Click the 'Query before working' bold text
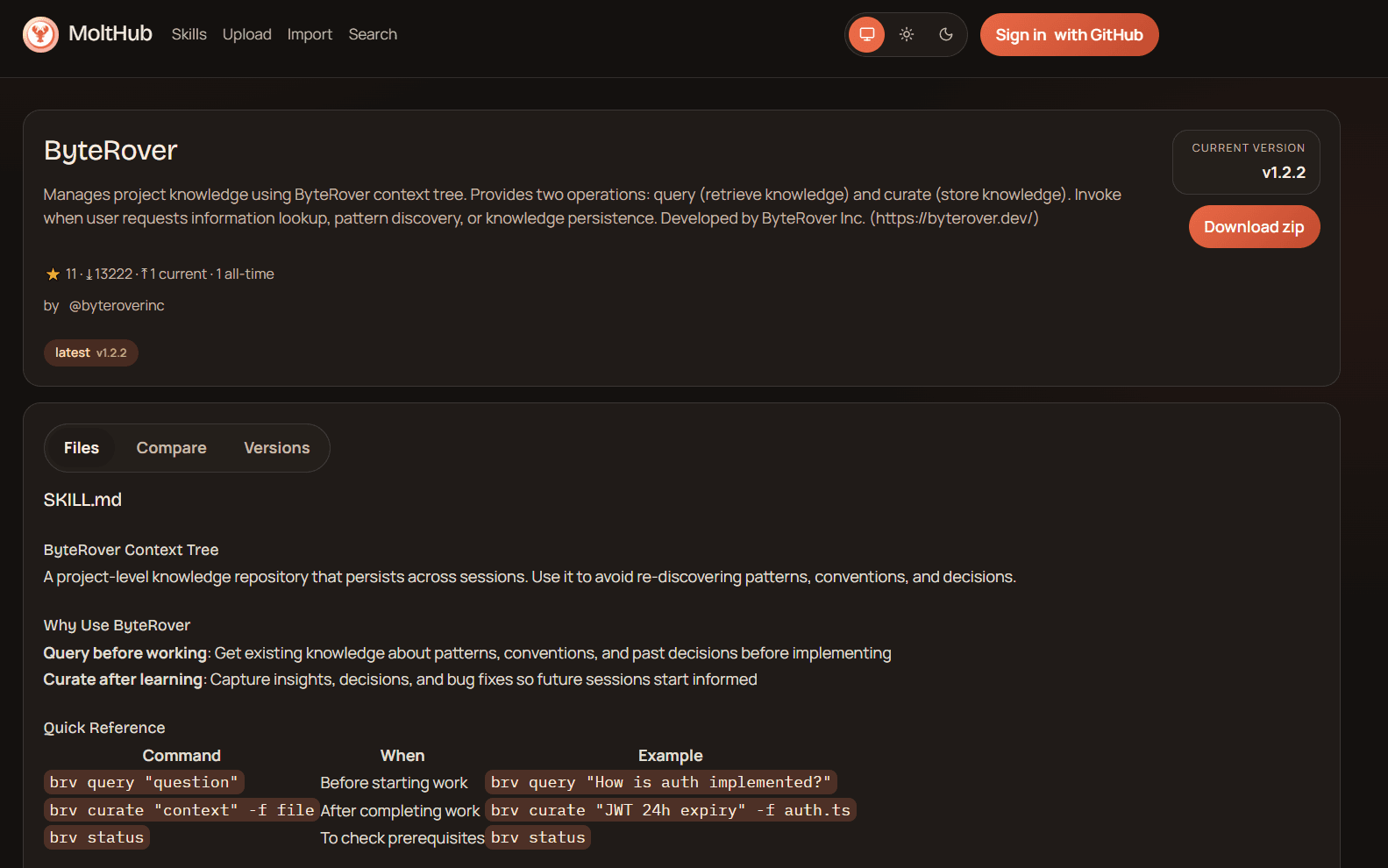The width and height of the screenshot is (1388, 868). click(125, 653)
